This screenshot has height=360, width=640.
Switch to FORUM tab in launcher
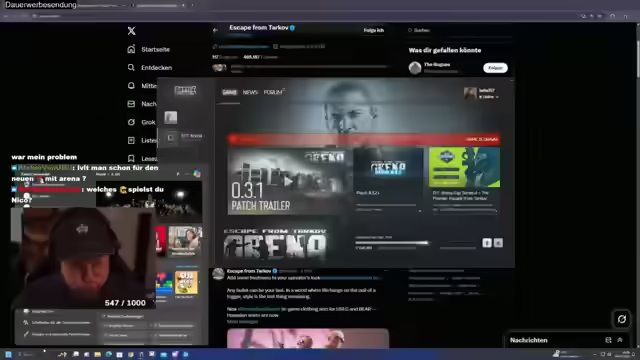[273, 92]
